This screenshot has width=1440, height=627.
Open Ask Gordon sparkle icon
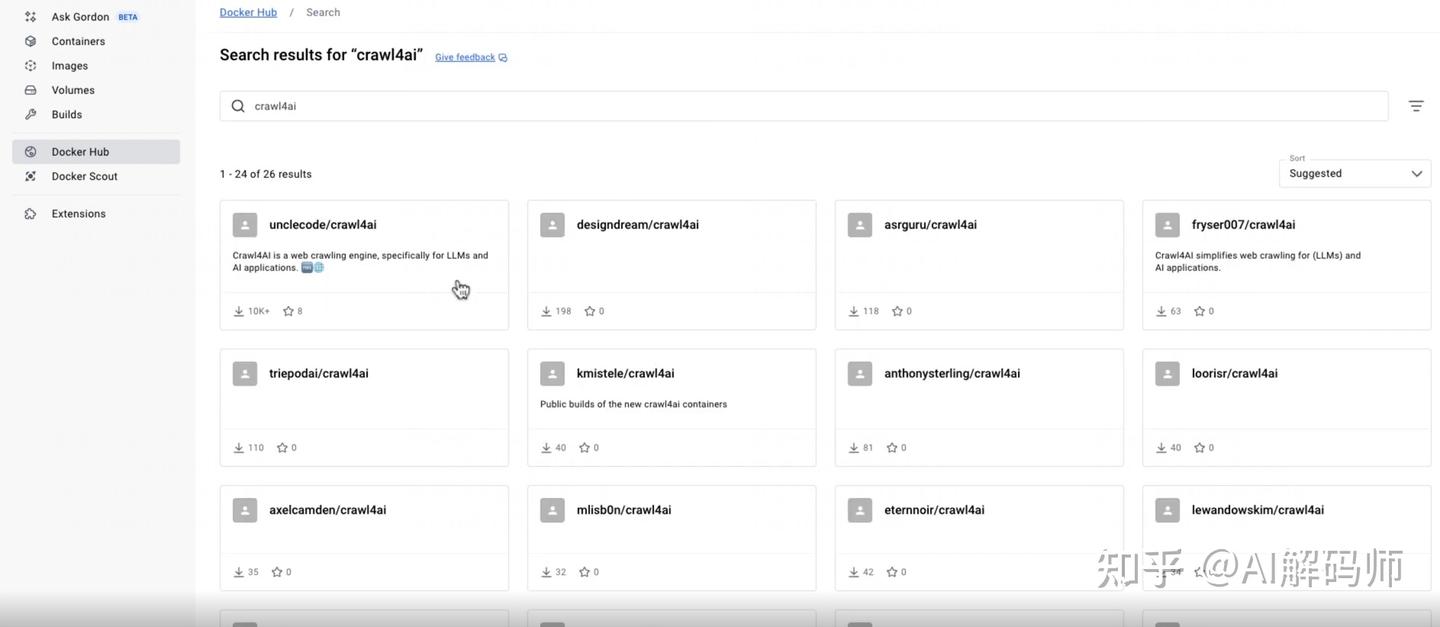(x=31, y=17)
